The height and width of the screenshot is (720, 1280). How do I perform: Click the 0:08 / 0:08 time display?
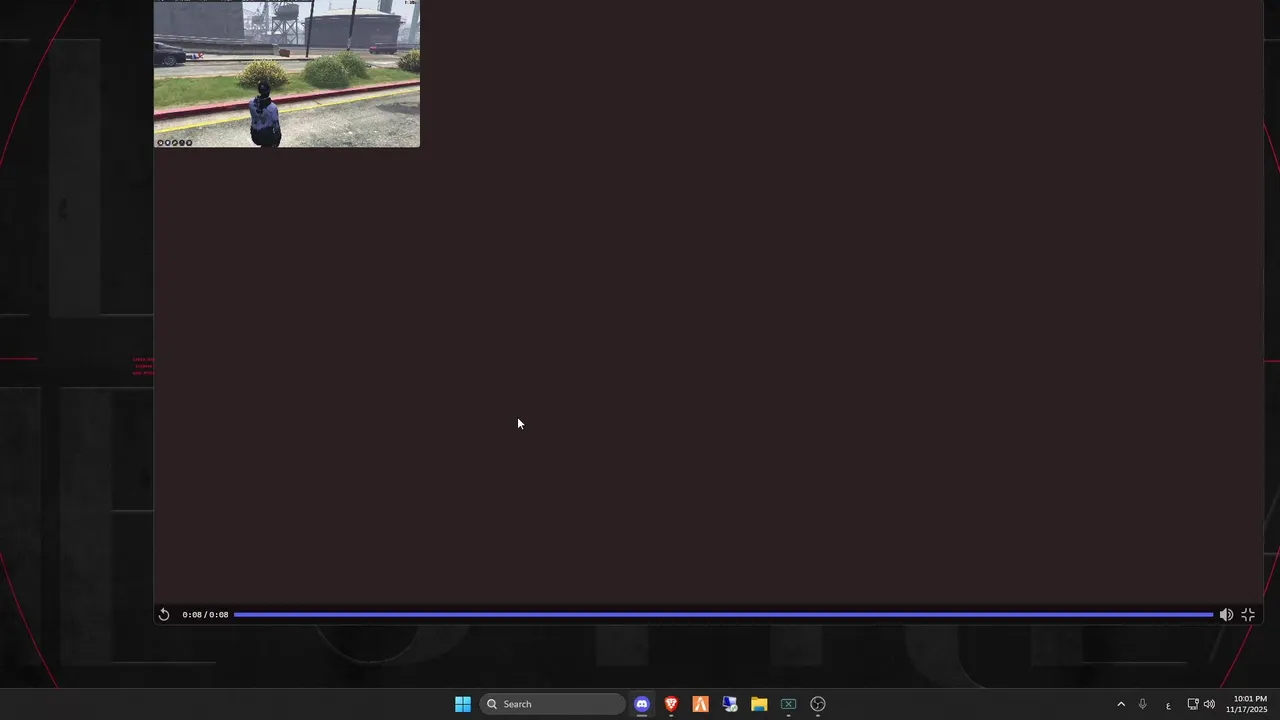coord(205,615)
